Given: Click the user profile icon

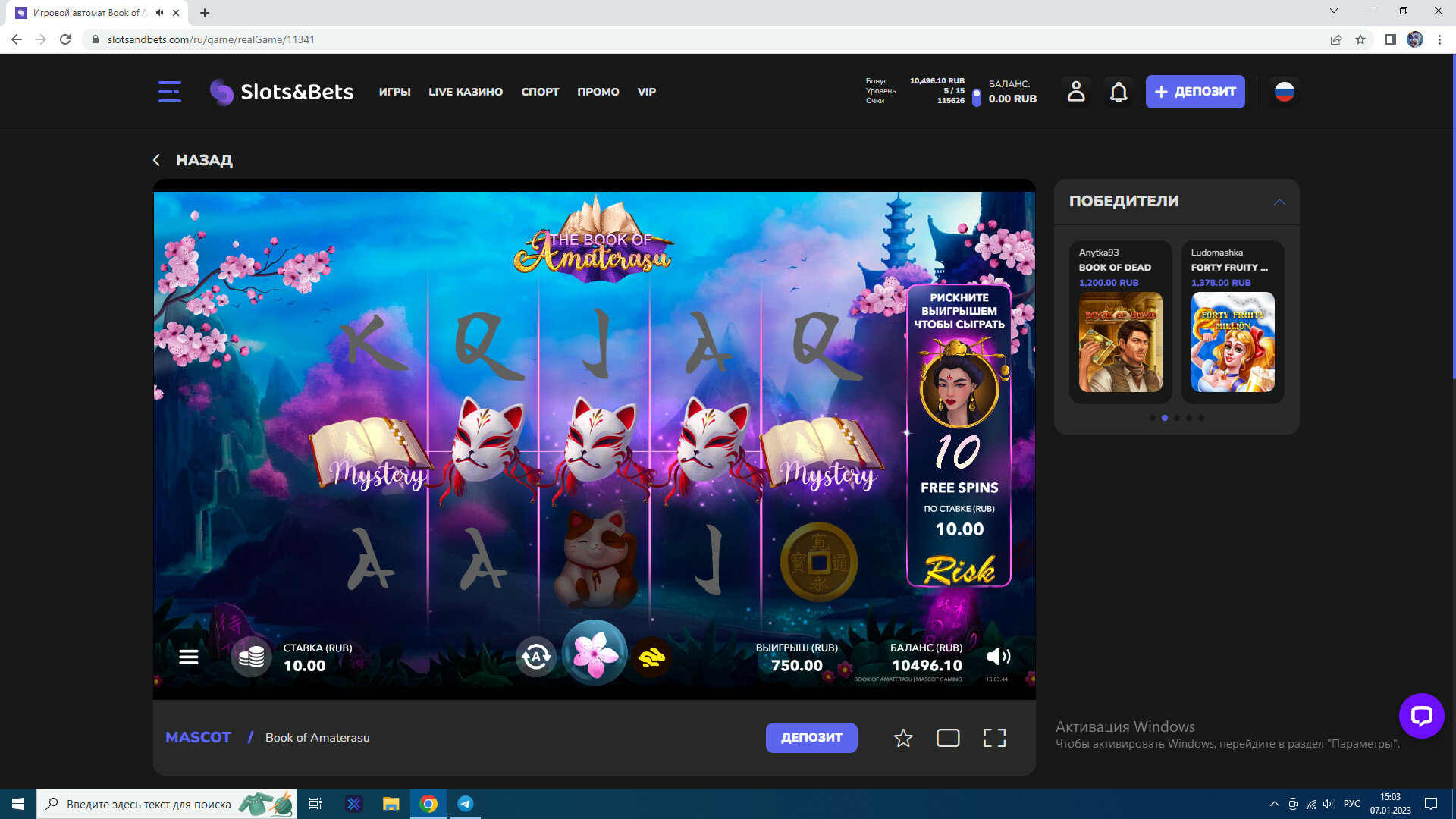Looking at the screenshot, I should [x=1076, y=92].
